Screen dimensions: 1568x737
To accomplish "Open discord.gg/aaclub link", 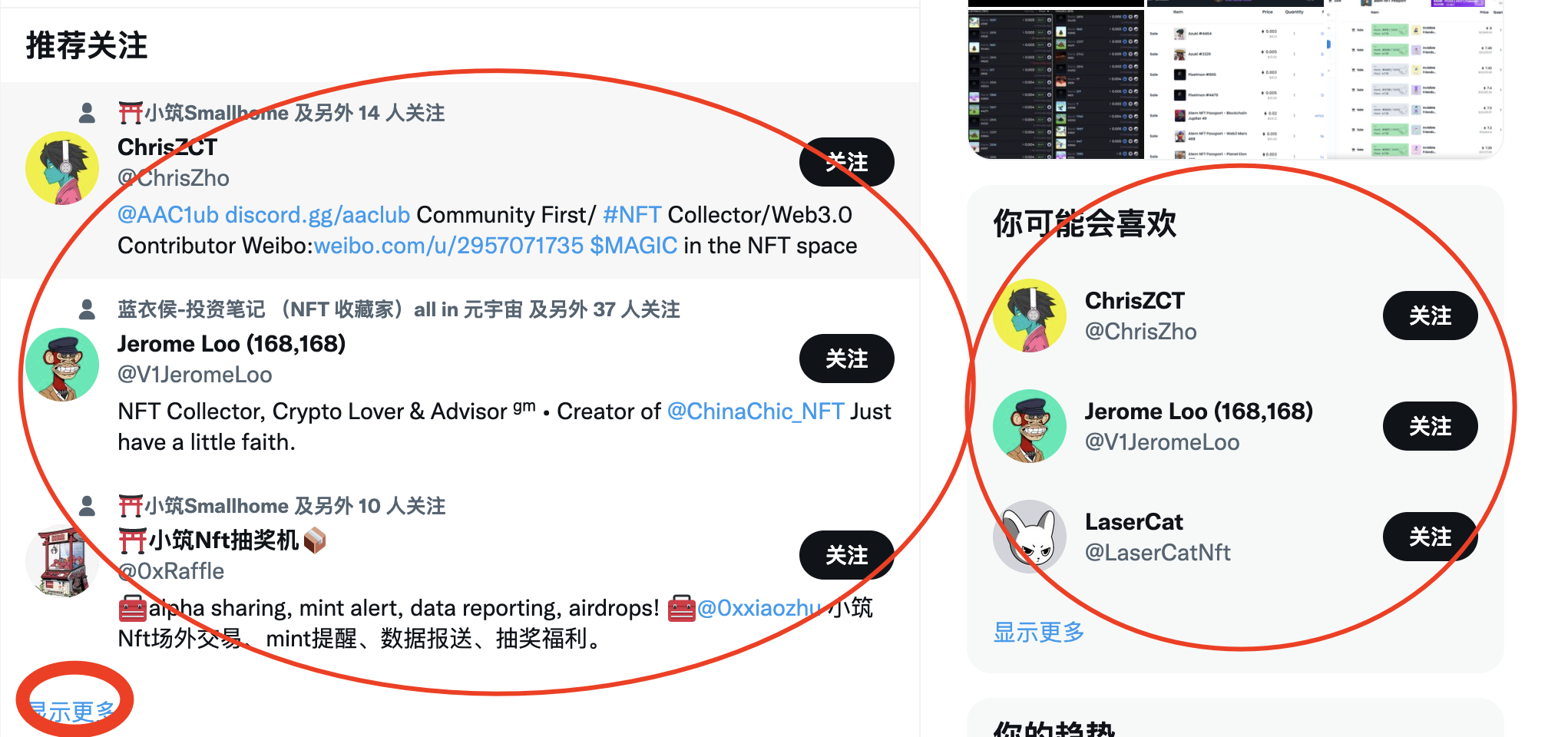I will coord(317,214).
